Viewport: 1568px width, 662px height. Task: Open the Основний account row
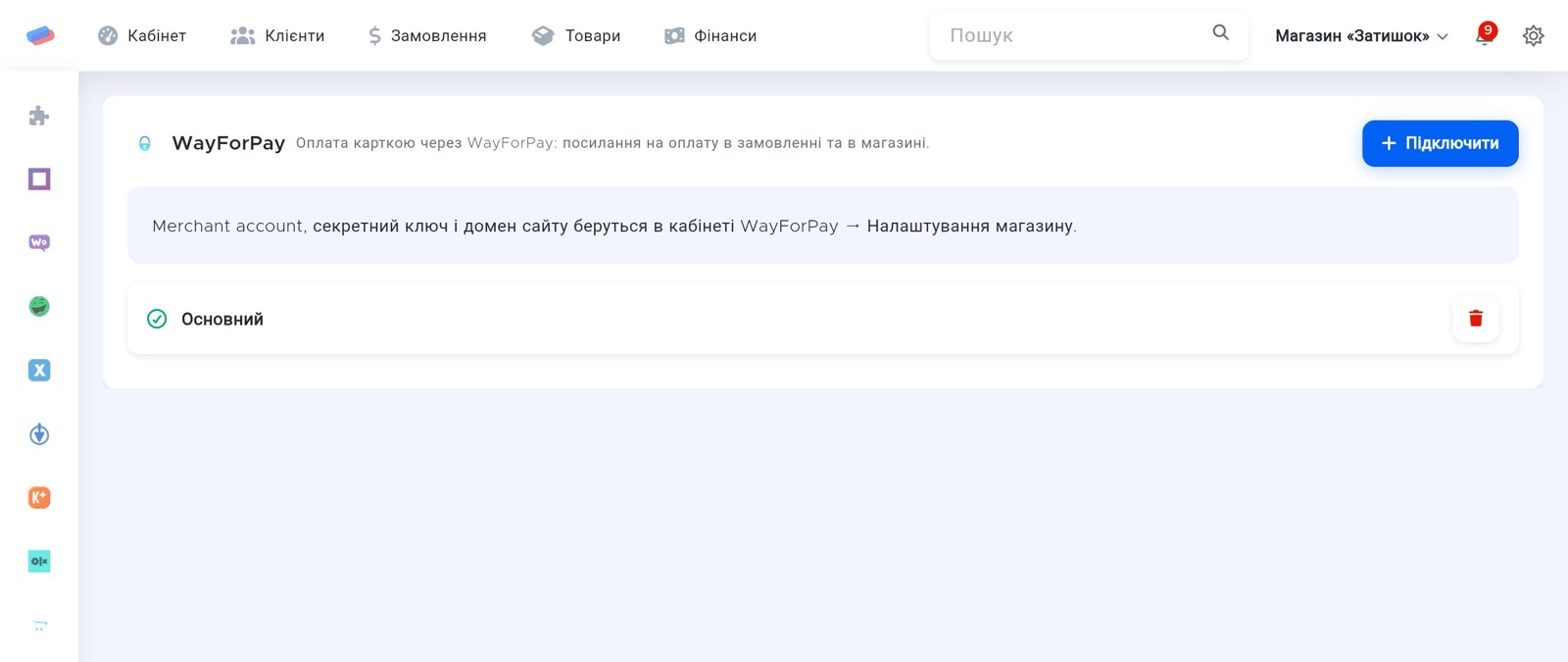(823, 319)
